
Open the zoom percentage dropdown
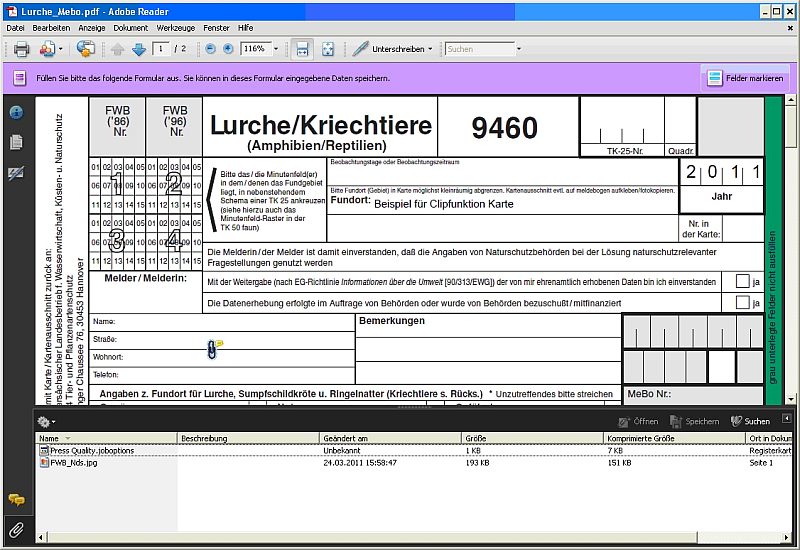(275, 48)
